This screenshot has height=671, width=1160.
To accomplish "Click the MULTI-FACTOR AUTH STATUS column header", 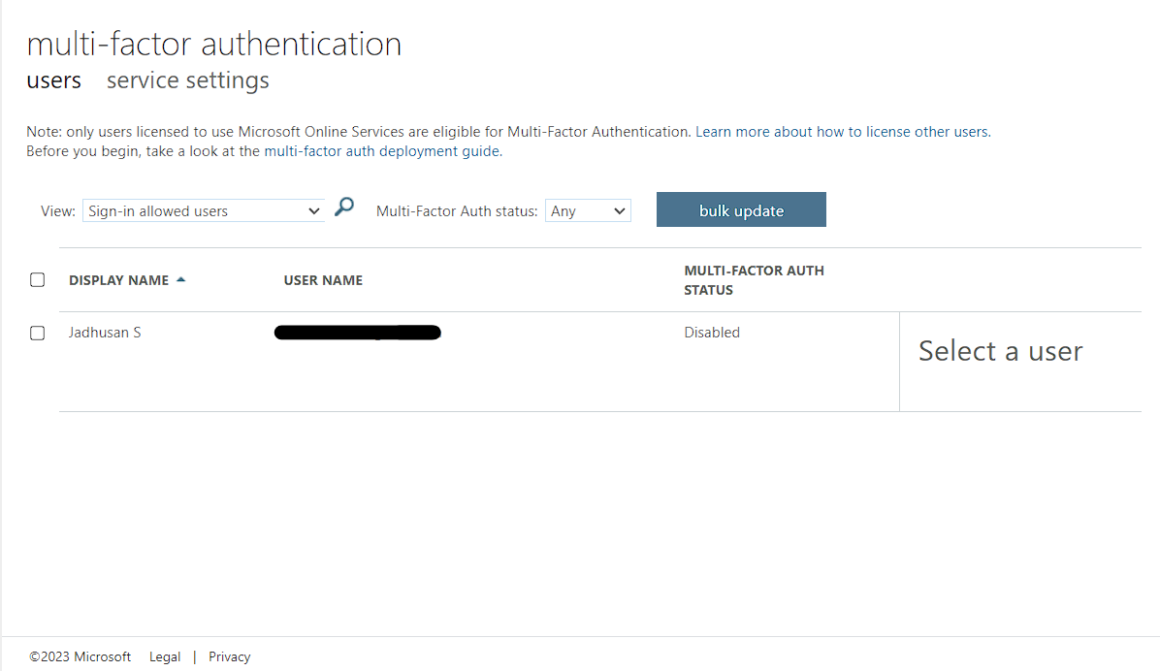I will click(754, 280).
